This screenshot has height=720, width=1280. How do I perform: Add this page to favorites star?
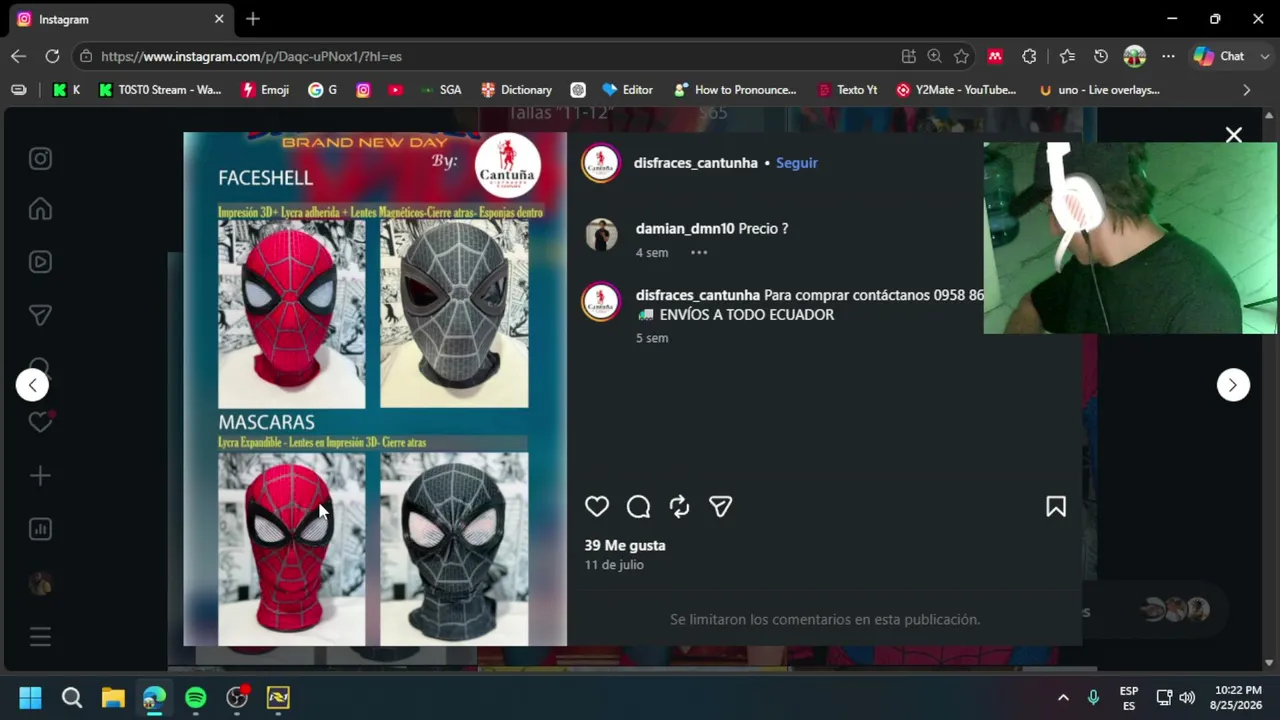pyautogui.click(x=961, y=56)
